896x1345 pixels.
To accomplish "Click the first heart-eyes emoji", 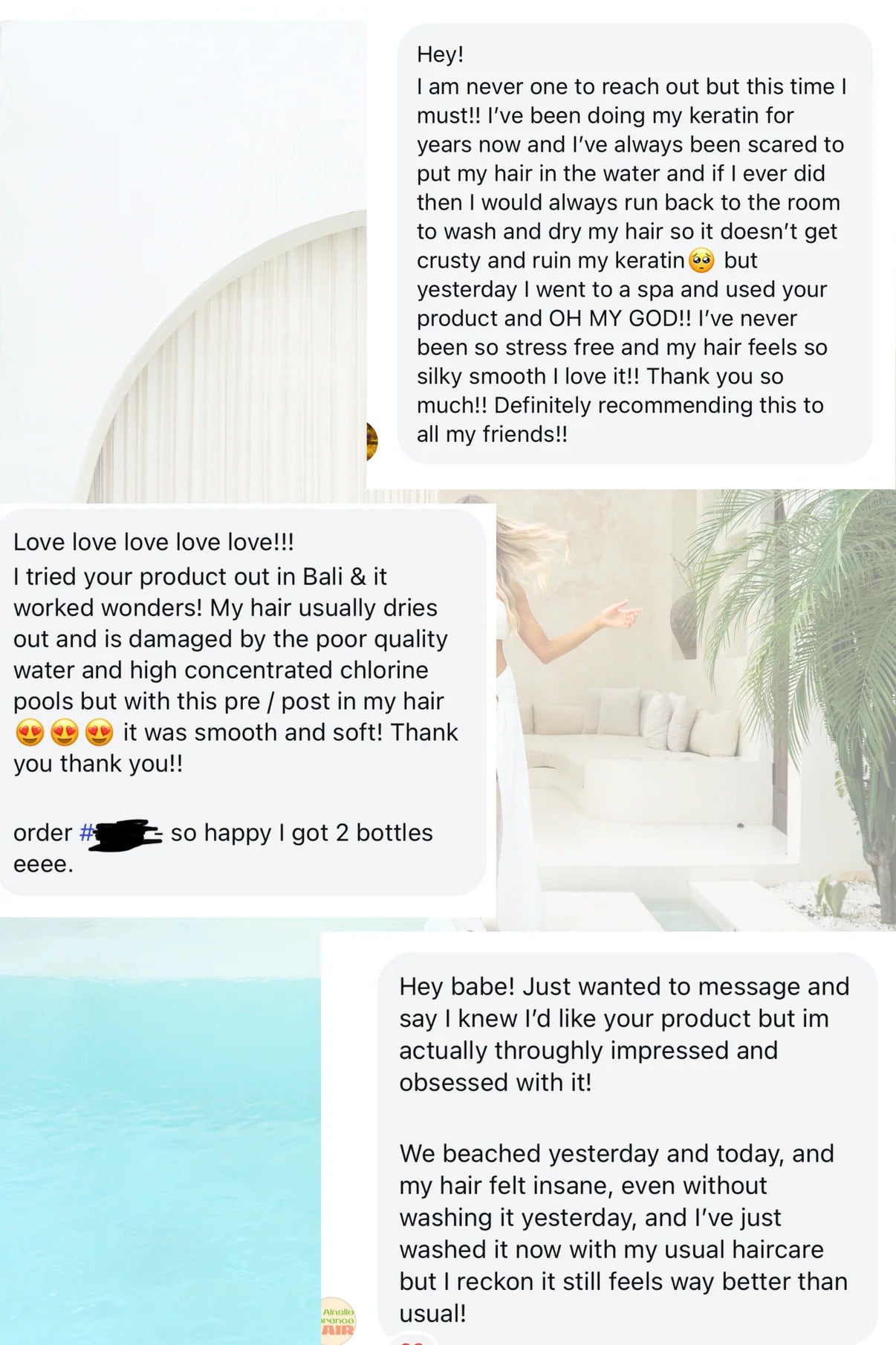I will point(30,733).
